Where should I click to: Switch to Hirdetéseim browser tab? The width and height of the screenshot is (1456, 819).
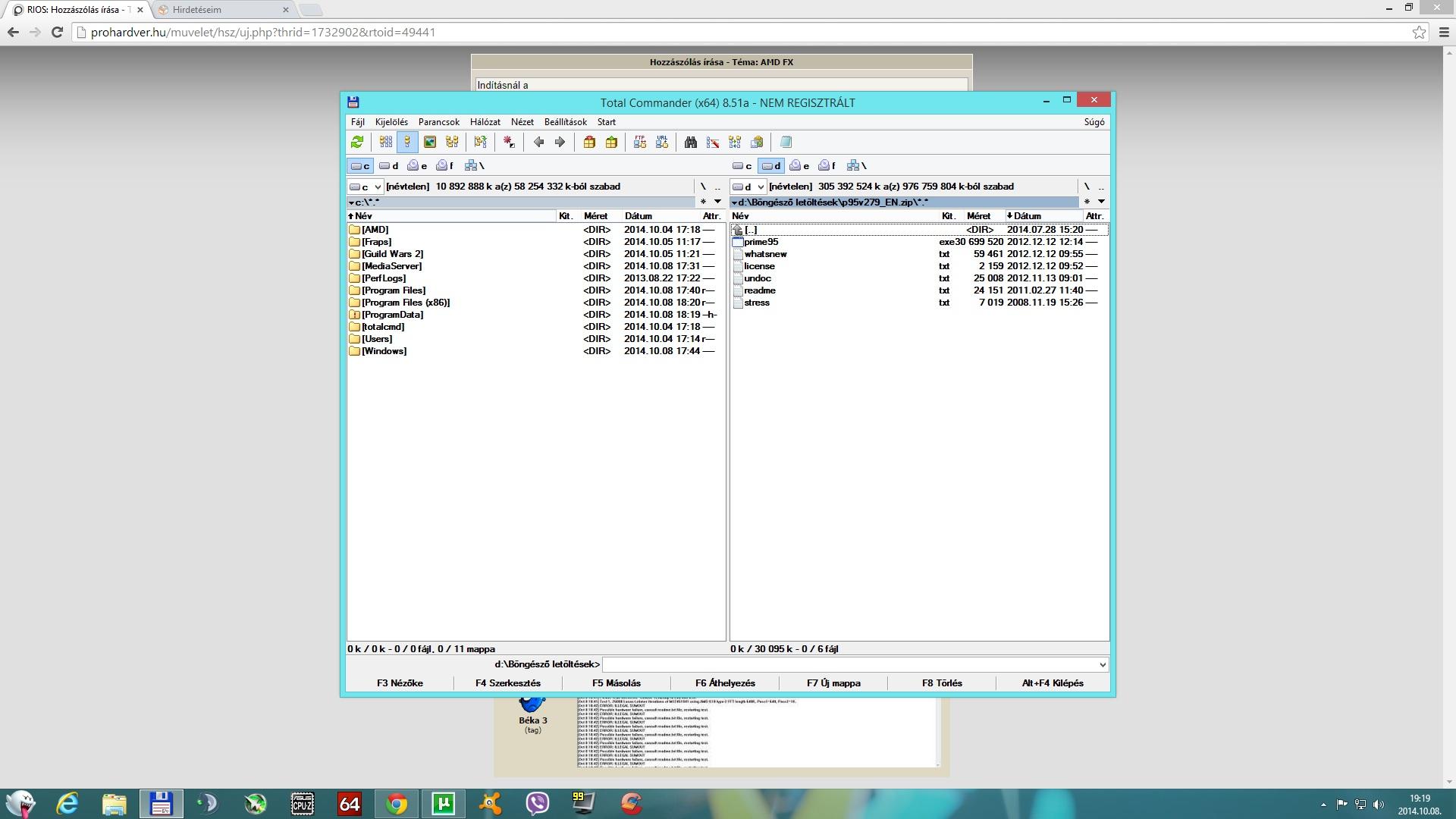[224, 10]
